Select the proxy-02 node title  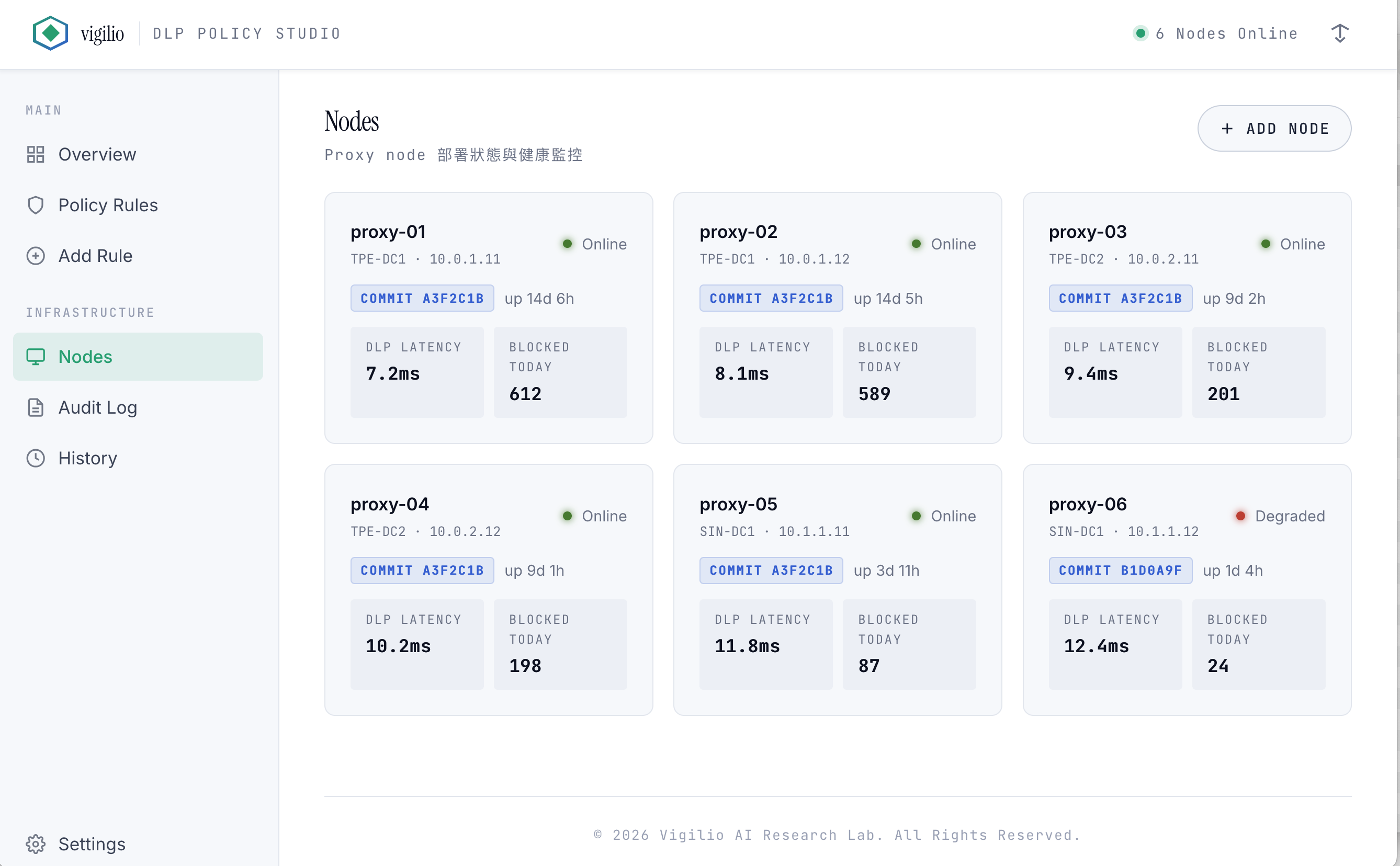tap(738, 232)
